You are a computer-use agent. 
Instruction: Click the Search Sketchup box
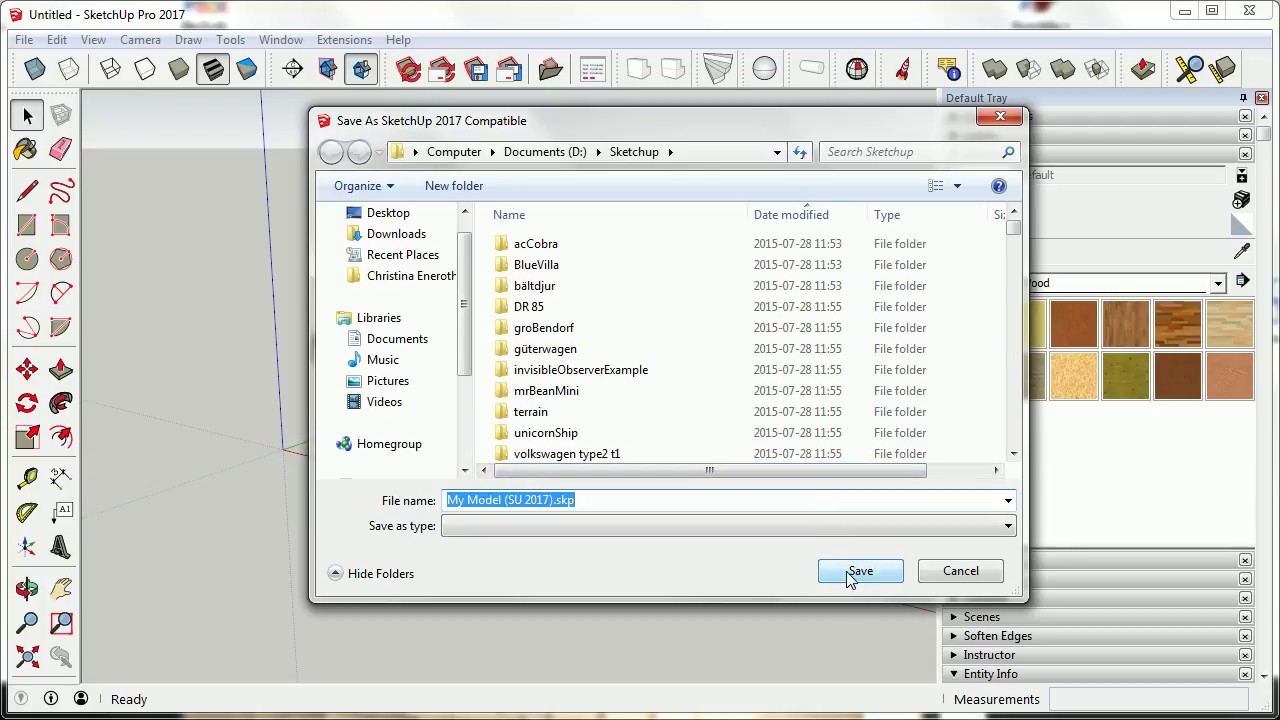point(919,152)
